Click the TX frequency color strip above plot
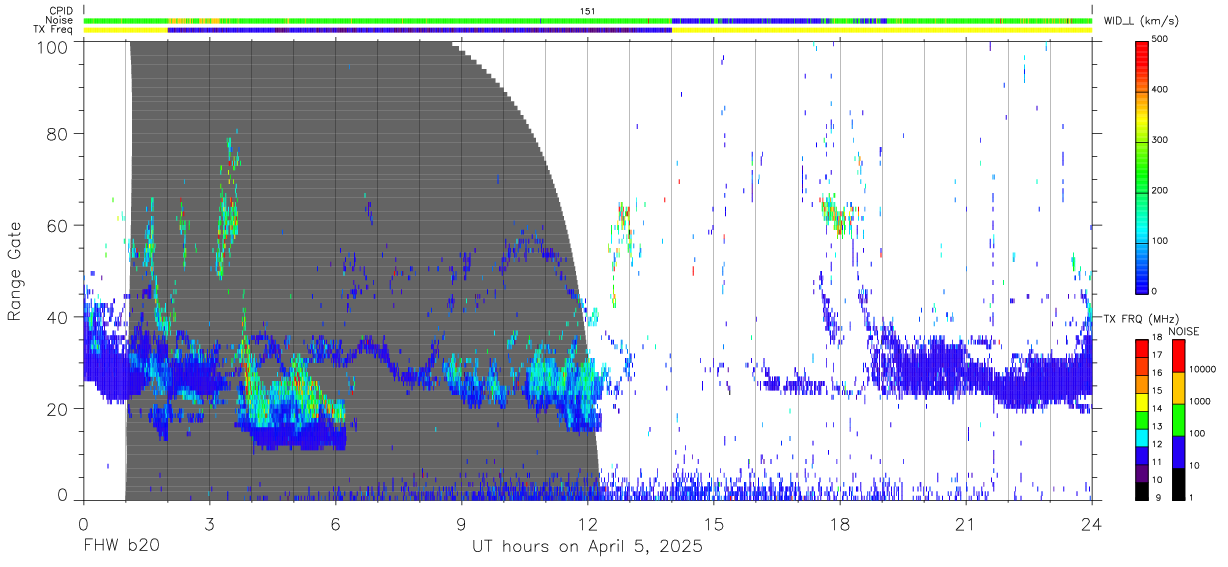 pyautogui.click(x=587, y=30)
